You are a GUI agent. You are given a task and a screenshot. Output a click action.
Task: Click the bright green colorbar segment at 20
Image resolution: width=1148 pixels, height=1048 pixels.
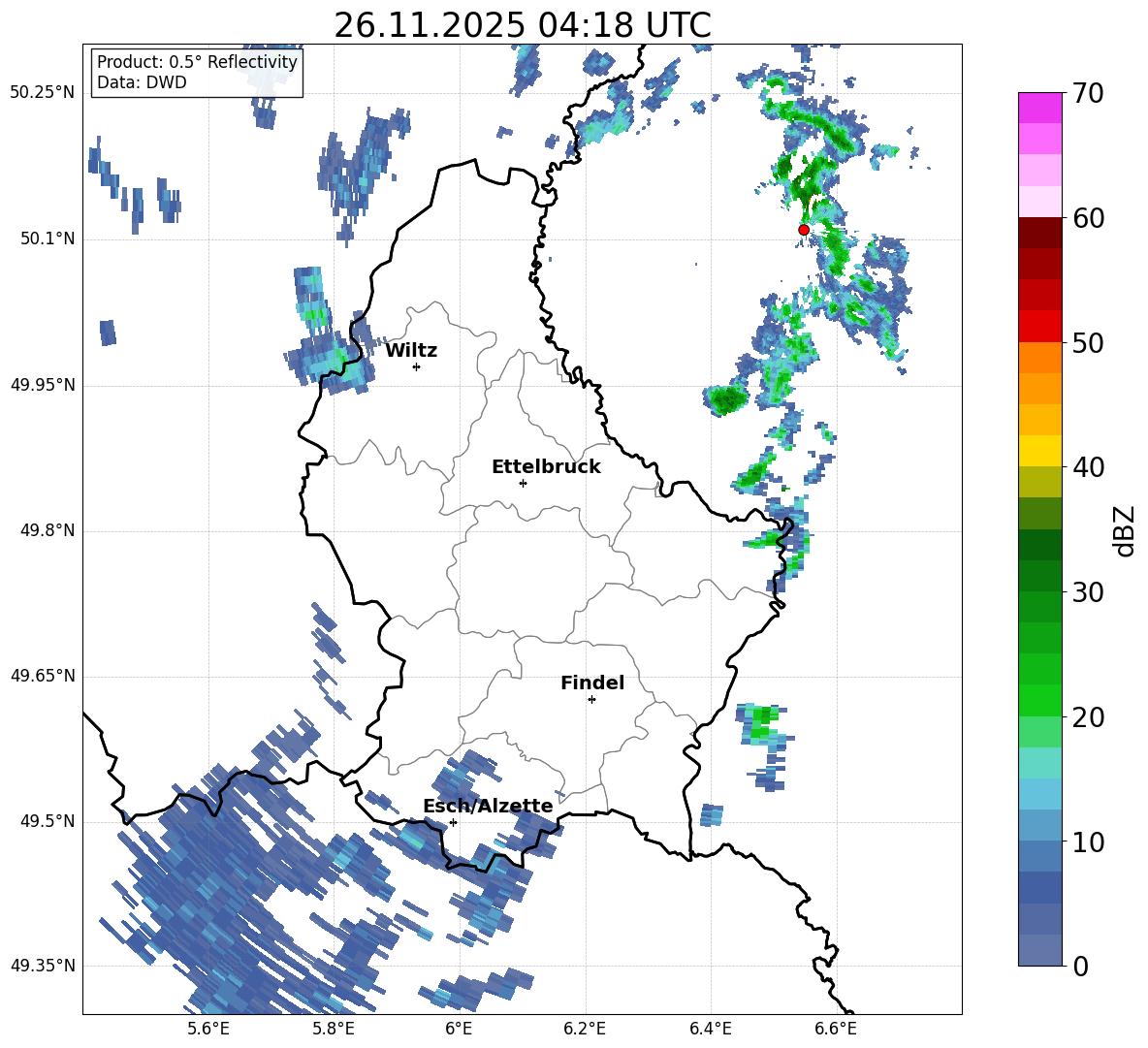1039,701
